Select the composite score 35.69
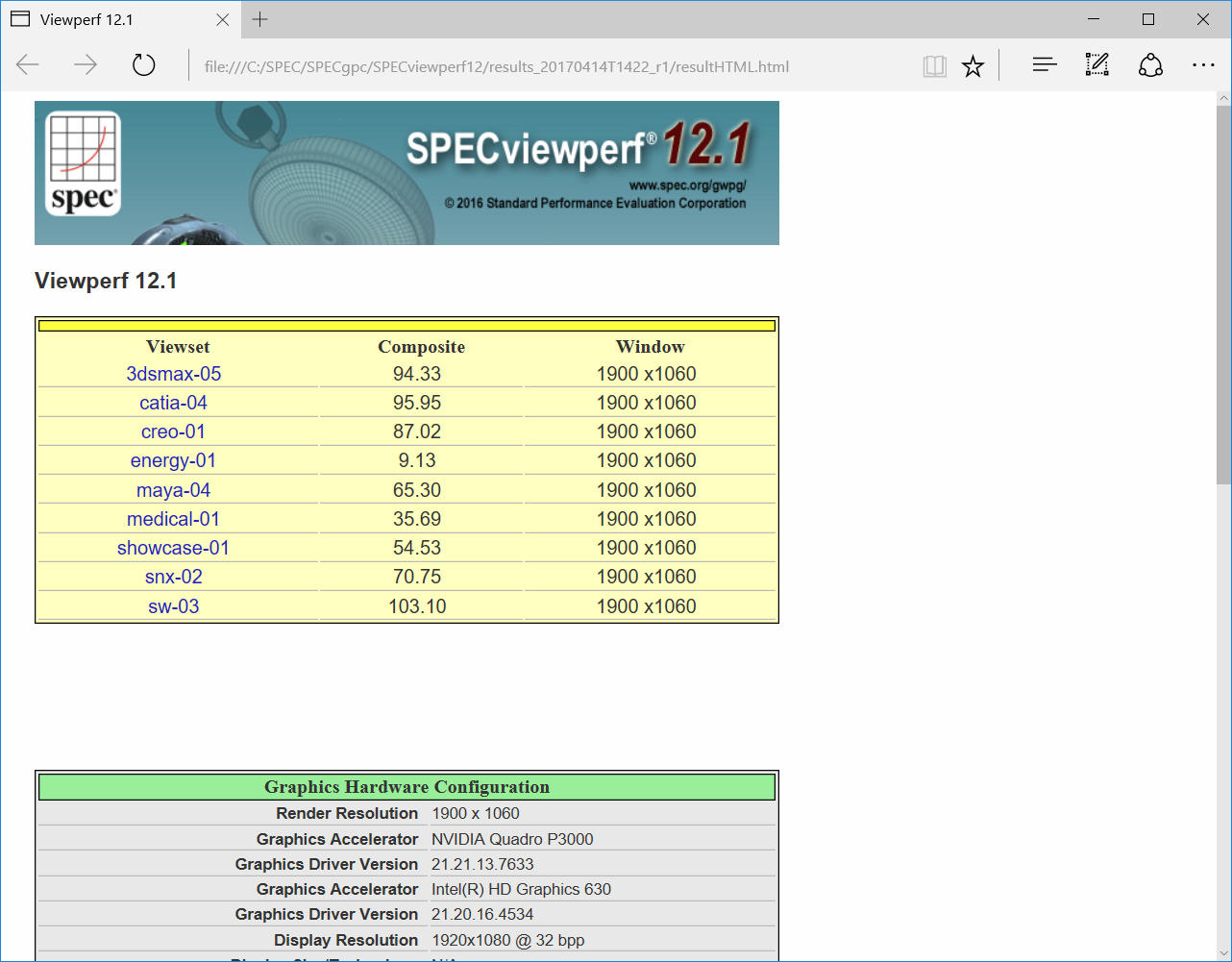Viewport: 1232px width, 962px height. [417, 519]
